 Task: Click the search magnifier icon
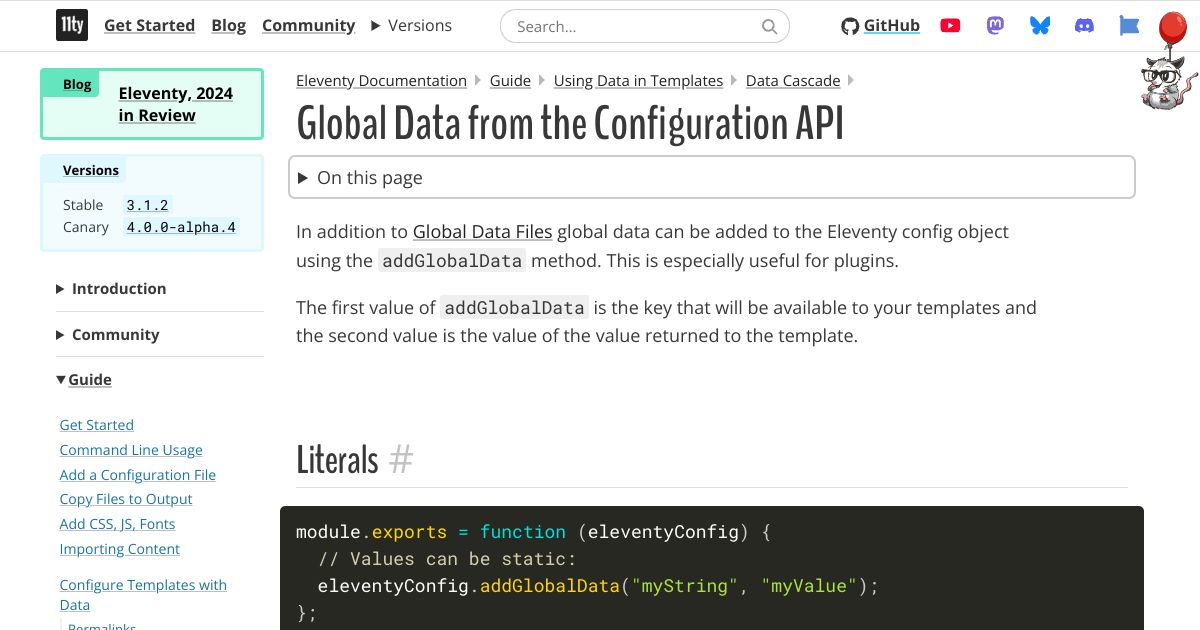point(769,27)
